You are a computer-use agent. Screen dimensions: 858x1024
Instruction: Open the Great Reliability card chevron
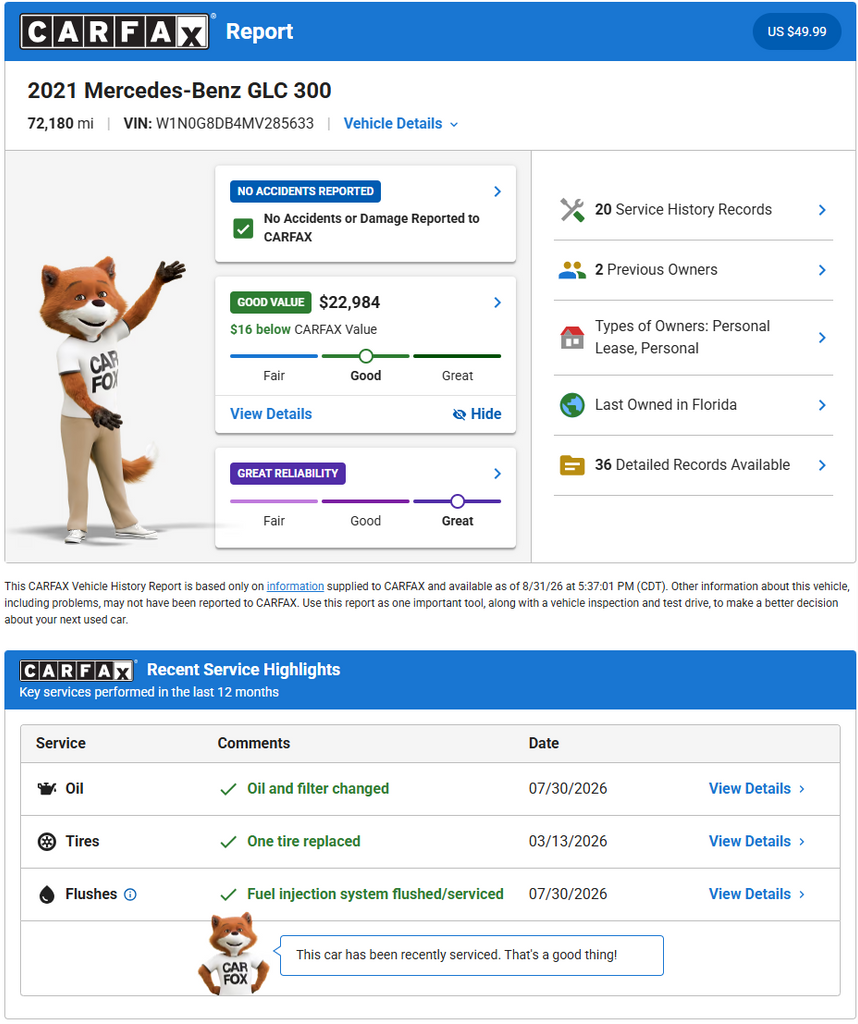pos(498,473)
